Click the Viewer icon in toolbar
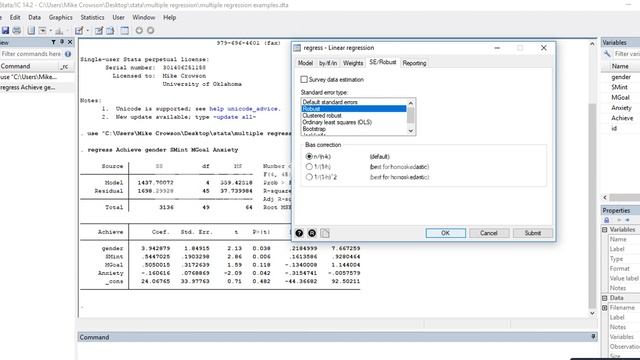 click(x=42, y=31)
